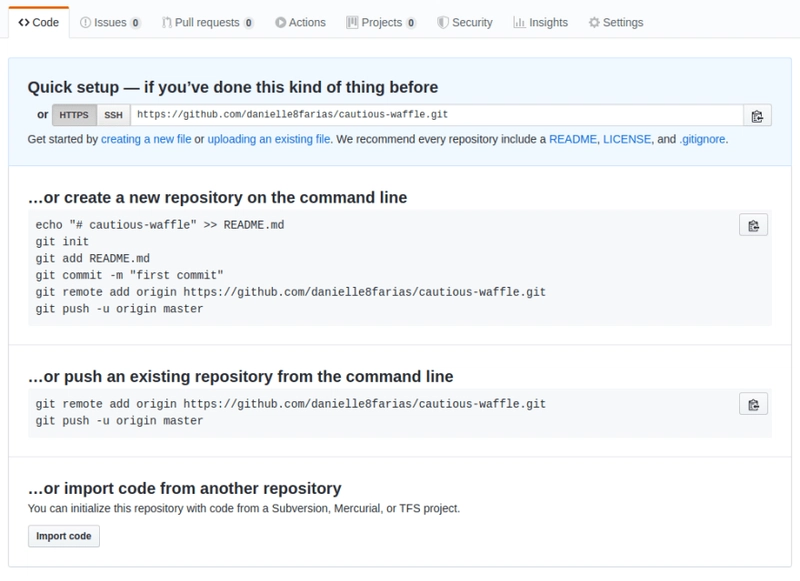
Task: Switch to the Issues tab
Action: pyautogui.click(x=110, y=22)
